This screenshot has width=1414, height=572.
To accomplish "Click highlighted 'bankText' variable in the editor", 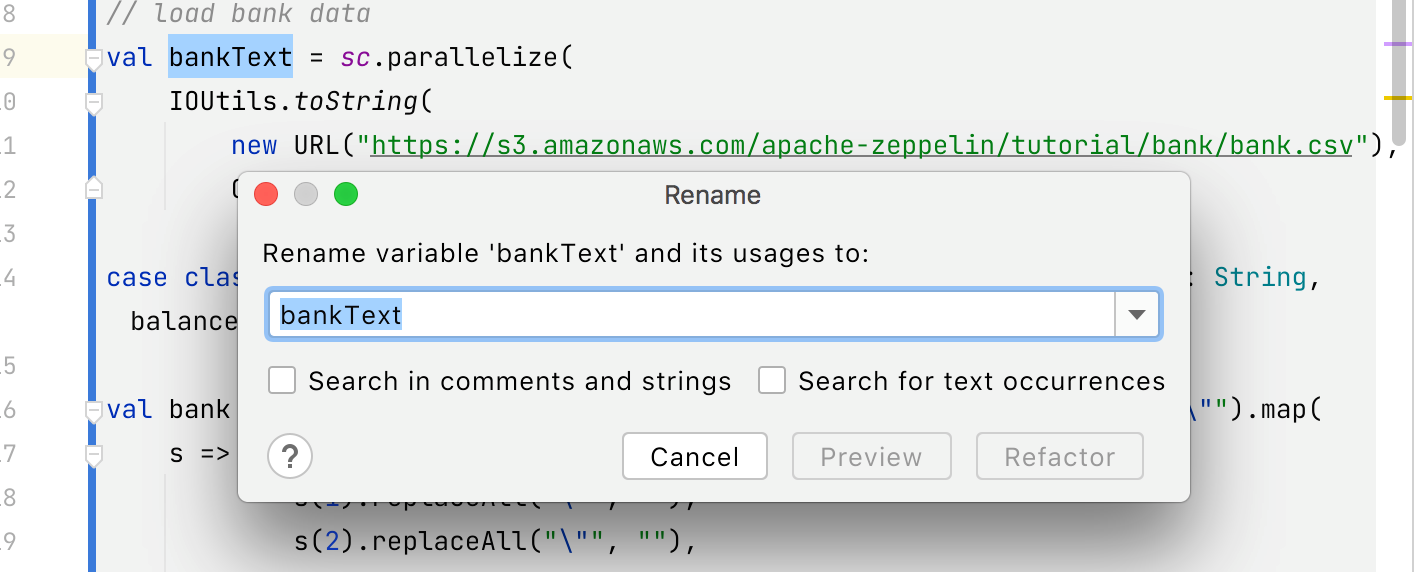I will [230, 57].
